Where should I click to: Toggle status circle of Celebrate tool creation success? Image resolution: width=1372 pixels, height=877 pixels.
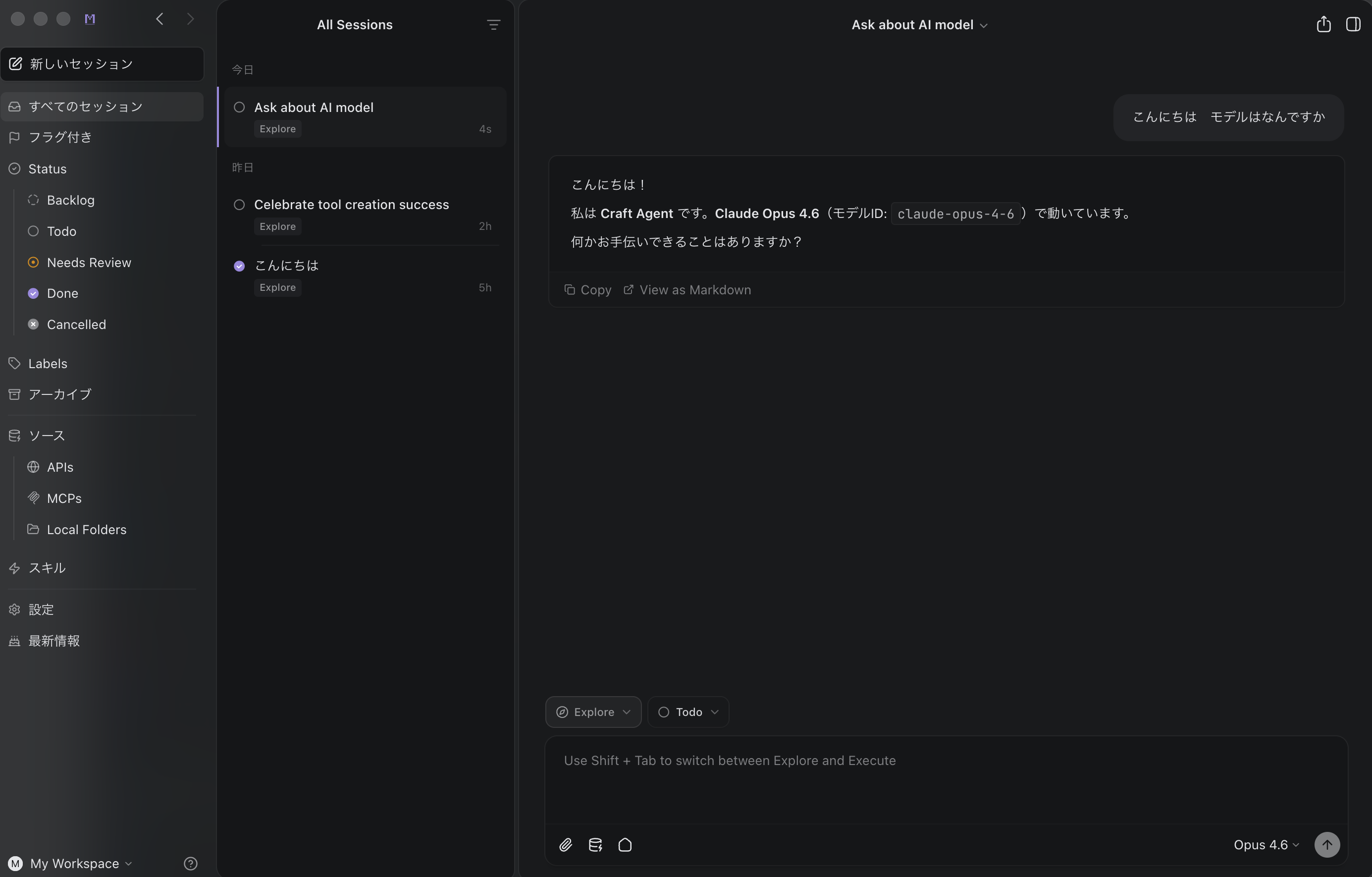pos(239,205)
